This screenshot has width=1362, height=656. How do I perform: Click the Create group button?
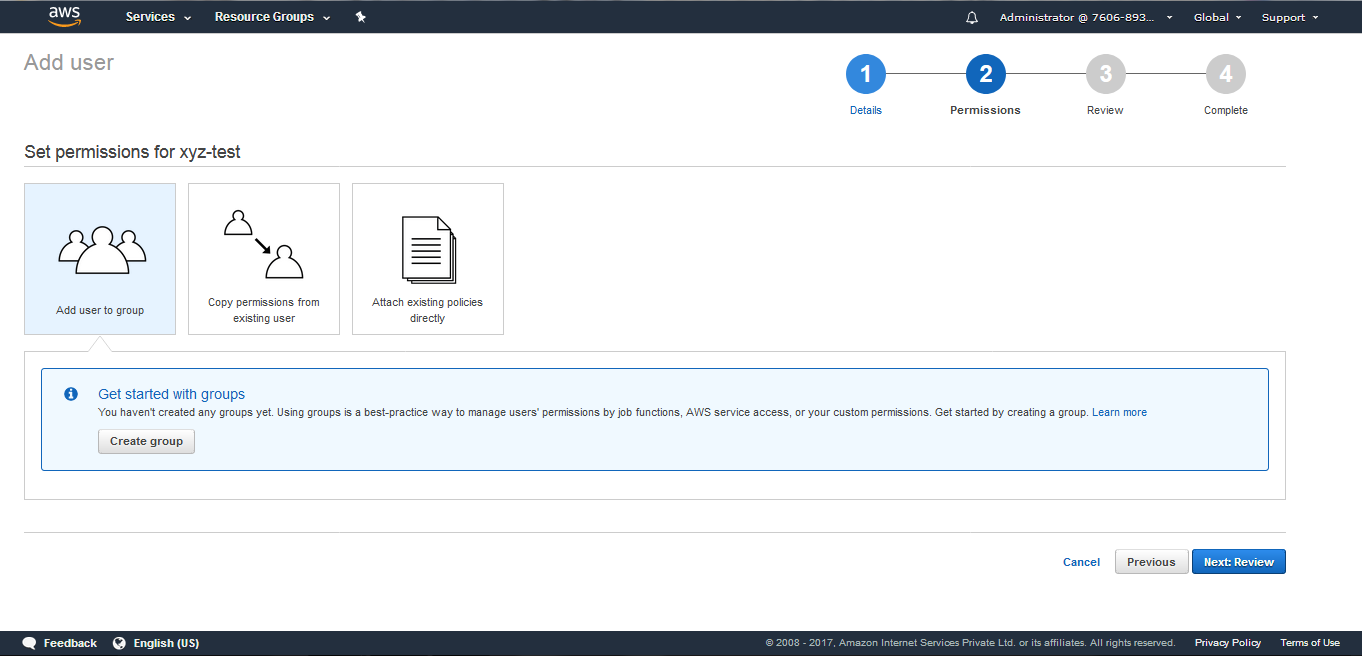146,441
